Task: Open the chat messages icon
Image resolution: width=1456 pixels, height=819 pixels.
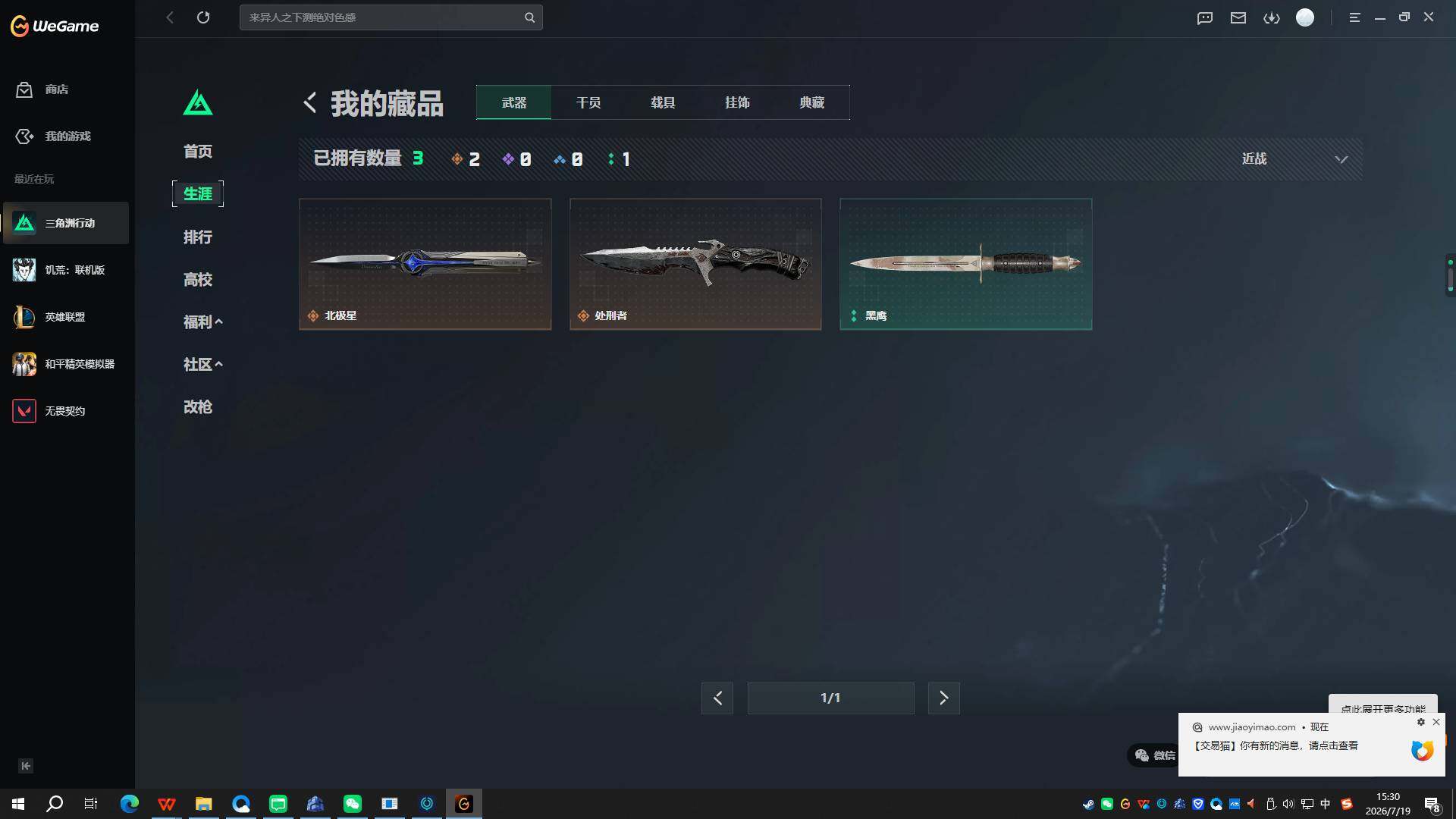Action: coord(1205,17)
